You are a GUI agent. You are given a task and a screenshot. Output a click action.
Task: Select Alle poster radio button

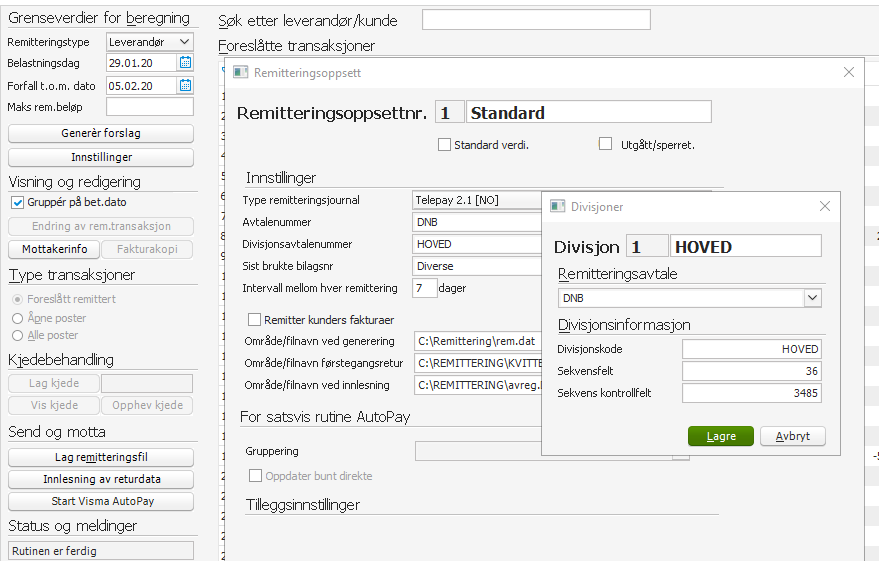point(17,335)
